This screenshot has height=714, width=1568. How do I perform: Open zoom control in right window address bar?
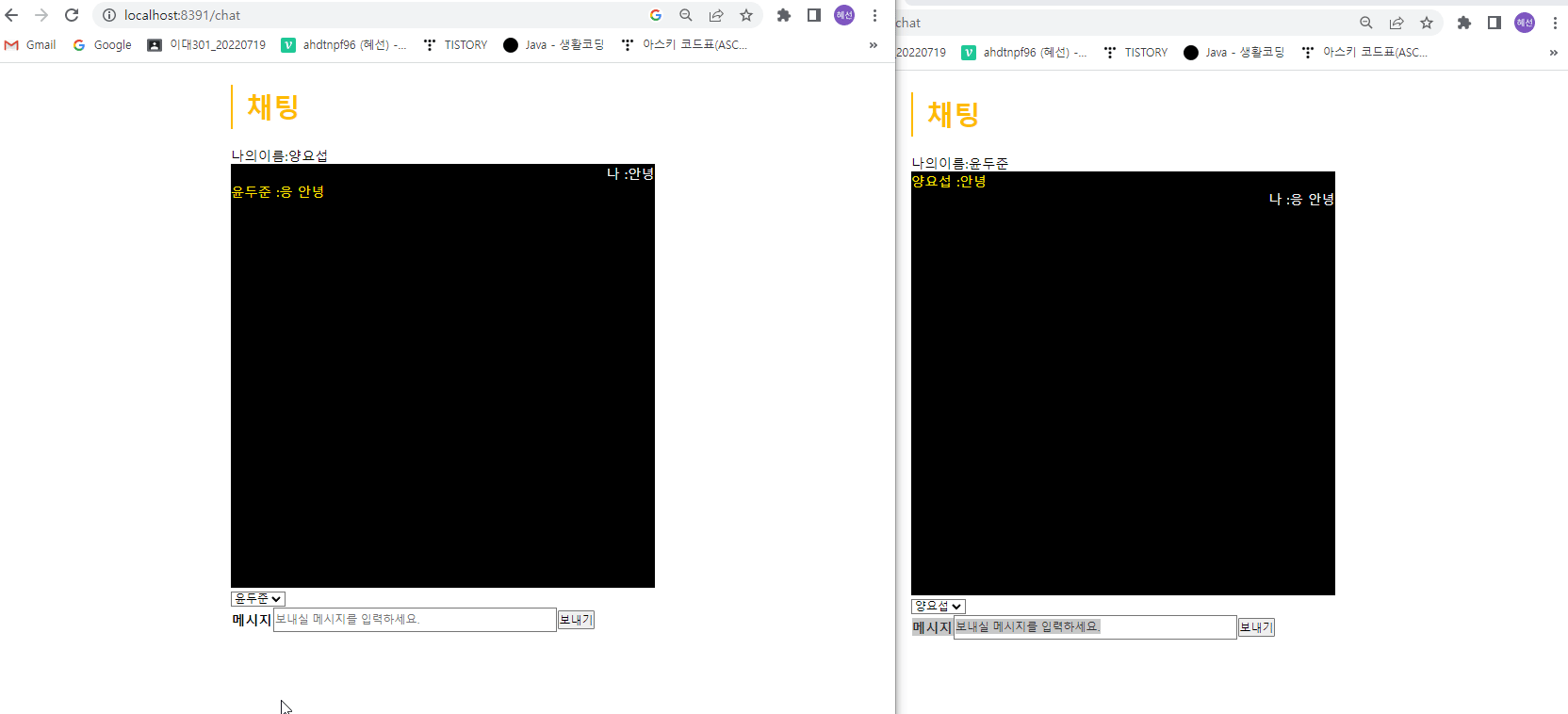(x=1366, y=23)
